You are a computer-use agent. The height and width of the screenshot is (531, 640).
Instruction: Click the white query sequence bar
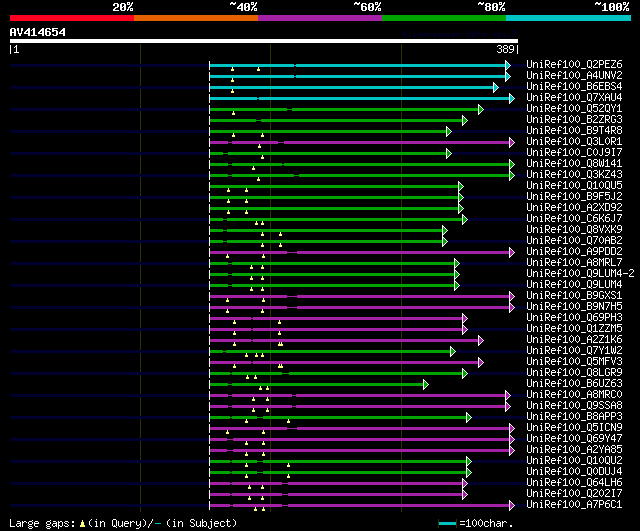[264, 41]
